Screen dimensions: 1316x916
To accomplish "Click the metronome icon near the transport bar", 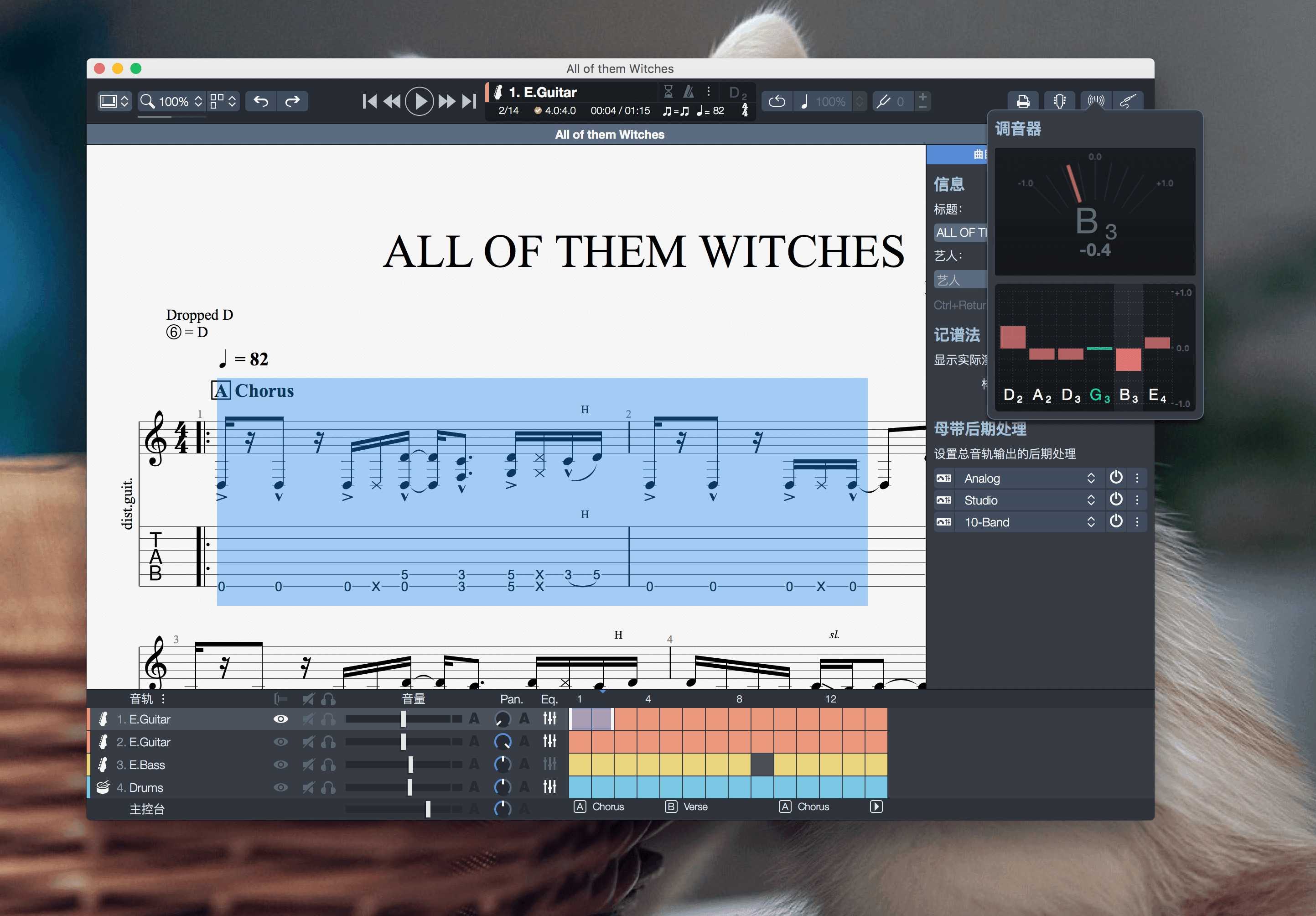I will (x=689, y=92).
